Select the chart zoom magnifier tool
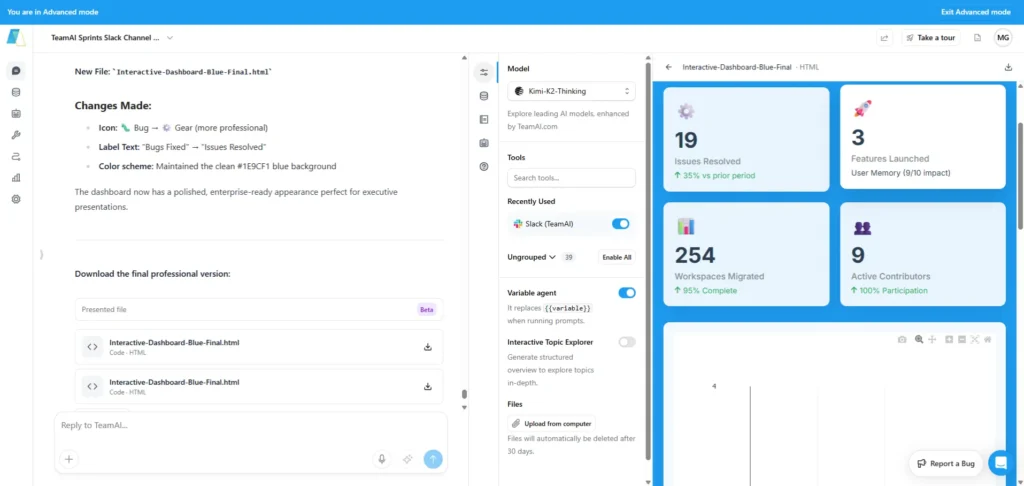Viewport: 1024px width, 486px height. tap(919, 339)
